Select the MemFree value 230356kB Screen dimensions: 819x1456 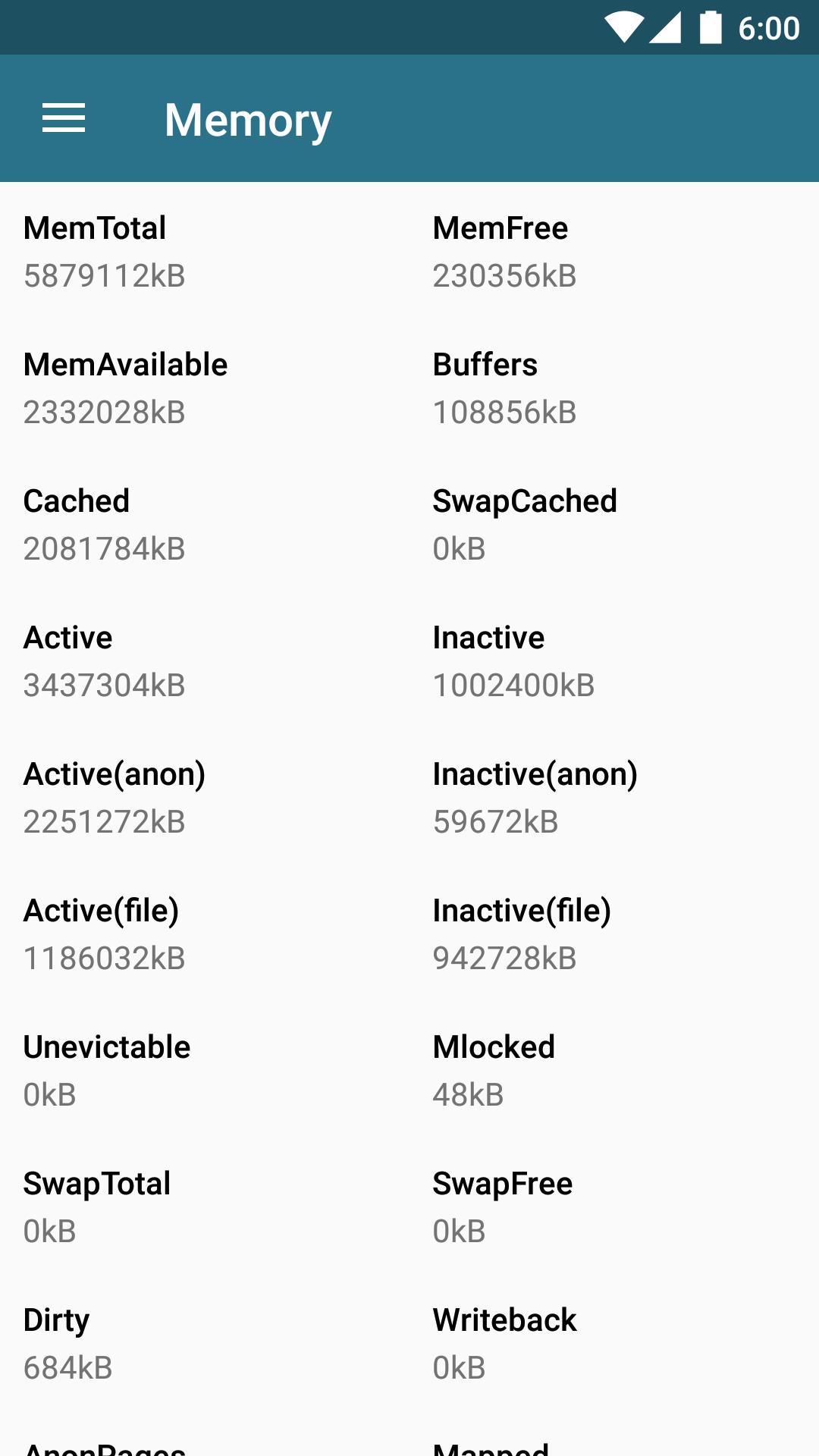504,276
